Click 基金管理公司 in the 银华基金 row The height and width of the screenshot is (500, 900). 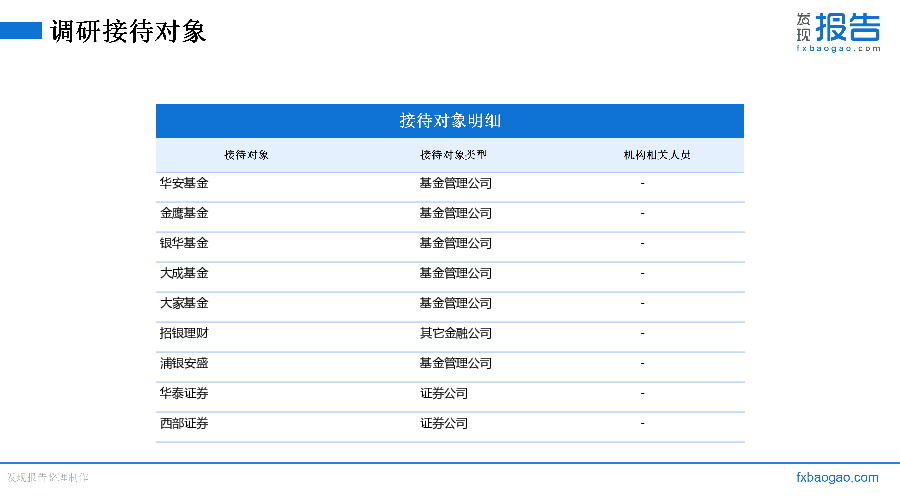tap(456, 243)
